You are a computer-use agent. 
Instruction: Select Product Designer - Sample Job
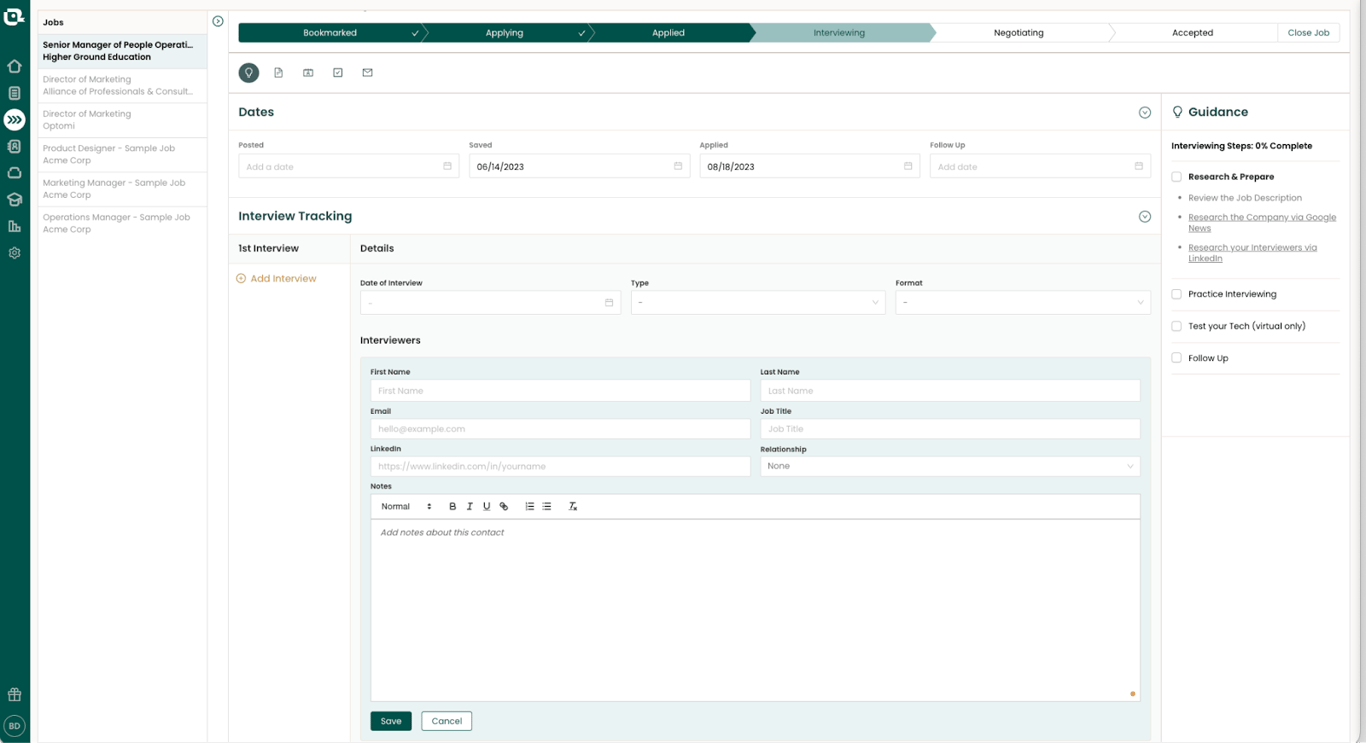[122, 154]
